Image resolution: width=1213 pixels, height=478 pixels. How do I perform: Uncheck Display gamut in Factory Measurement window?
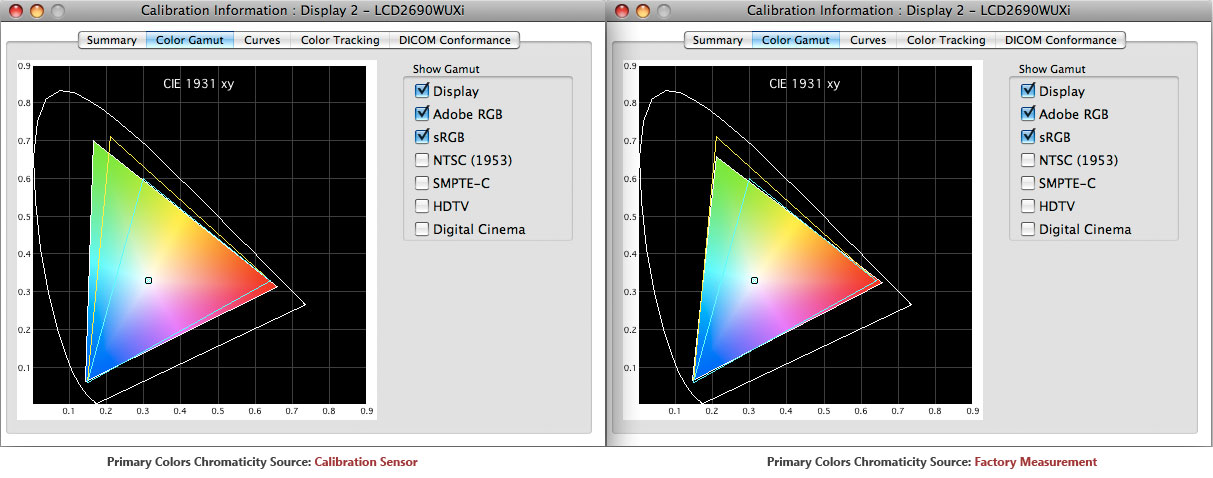point(1028,91)
